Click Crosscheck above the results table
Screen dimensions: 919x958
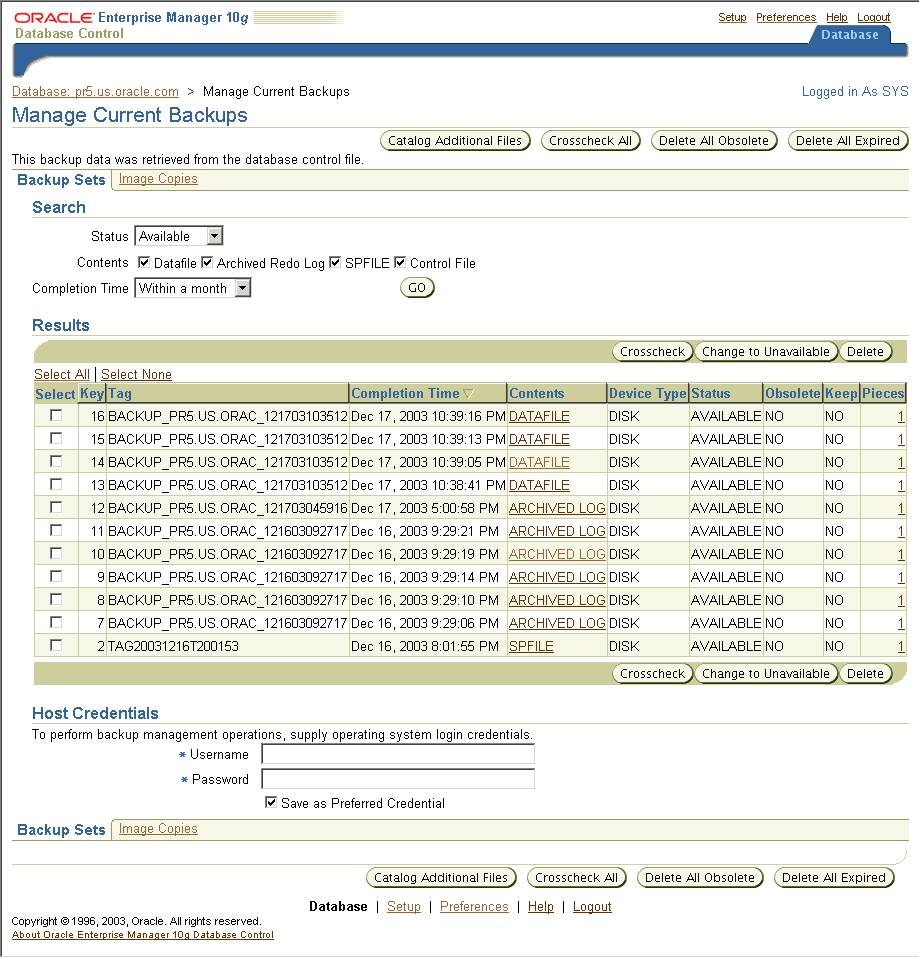click(x=652, y=352)
